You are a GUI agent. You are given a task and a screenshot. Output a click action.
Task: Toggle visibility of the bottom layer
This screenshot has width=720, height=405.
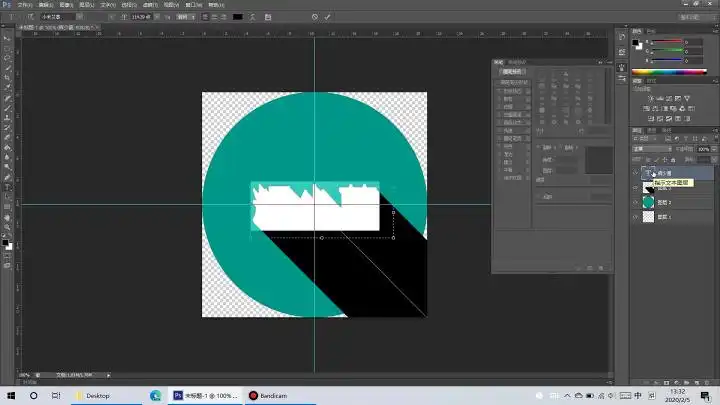pyautogui.click(x=636, y=217)
